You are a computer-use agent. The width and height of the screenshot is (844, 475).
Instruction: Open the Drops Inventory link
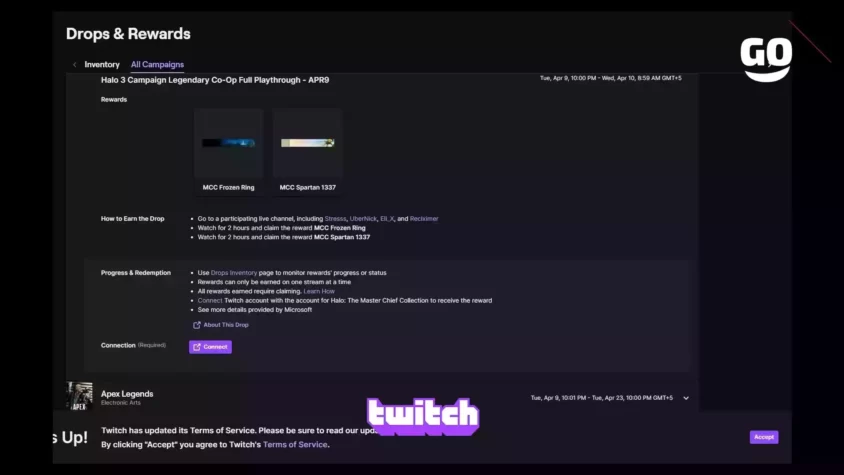tap(234, 273)
